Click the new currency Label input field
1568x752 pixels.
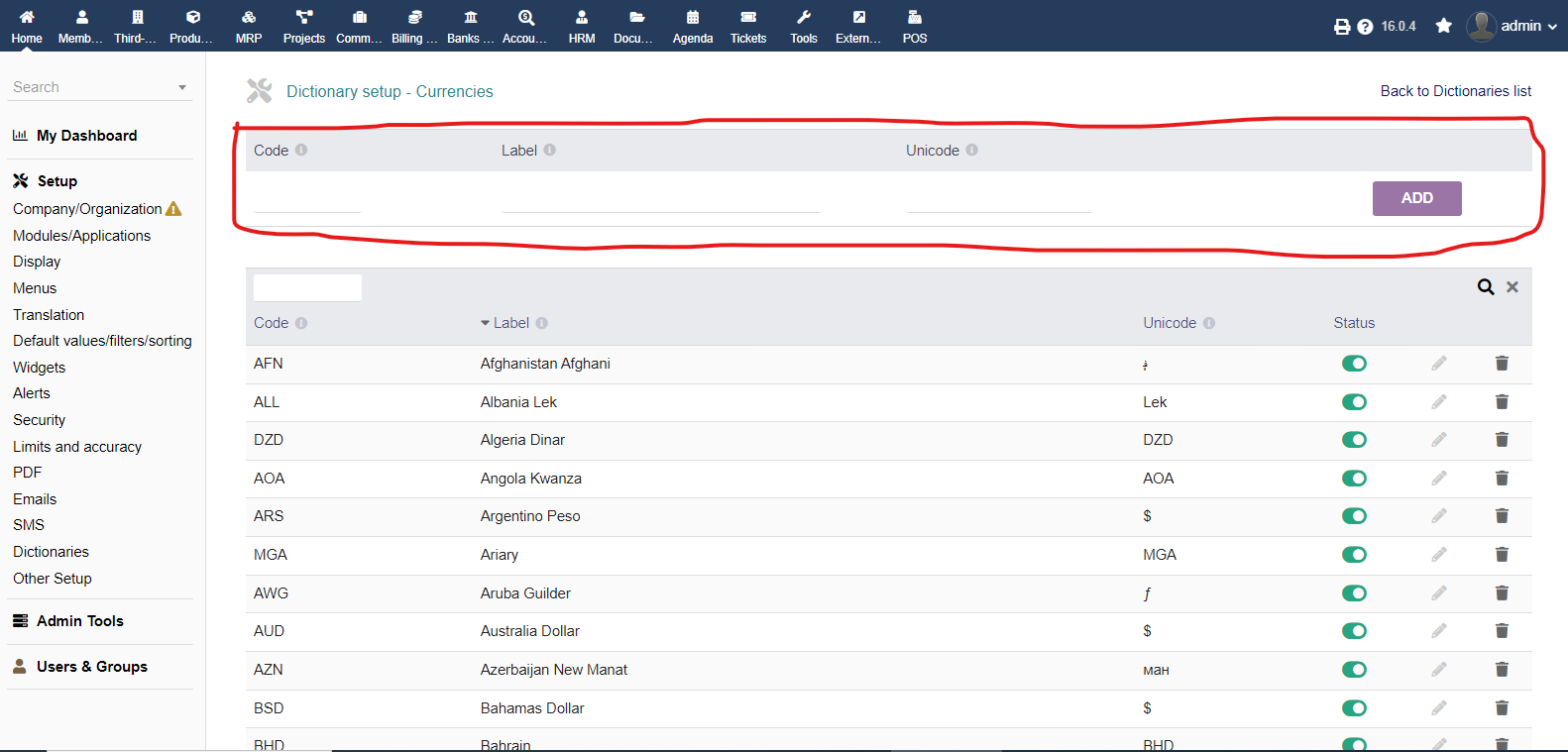point(661,198)
